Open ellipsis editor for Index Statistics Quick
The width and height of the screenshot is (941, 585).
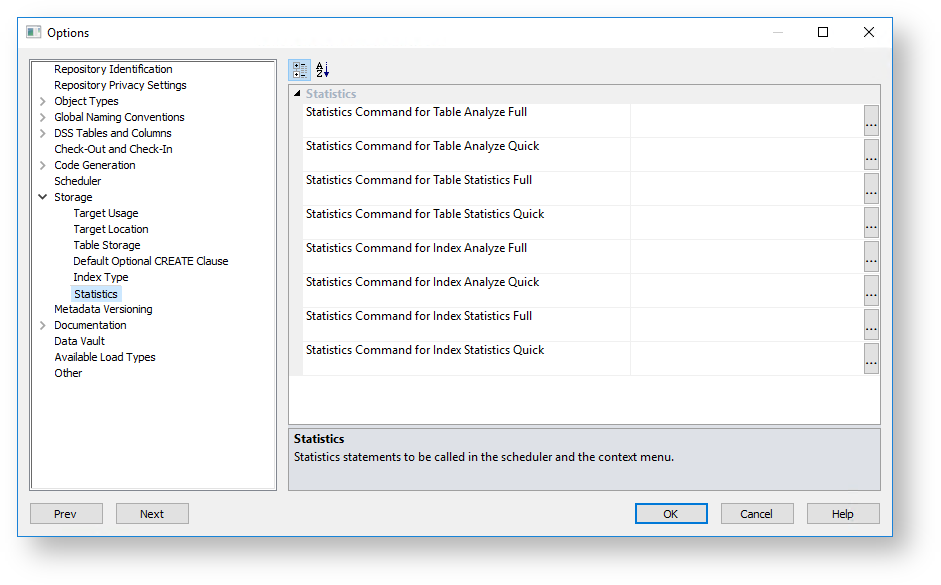tap(871, 359)
